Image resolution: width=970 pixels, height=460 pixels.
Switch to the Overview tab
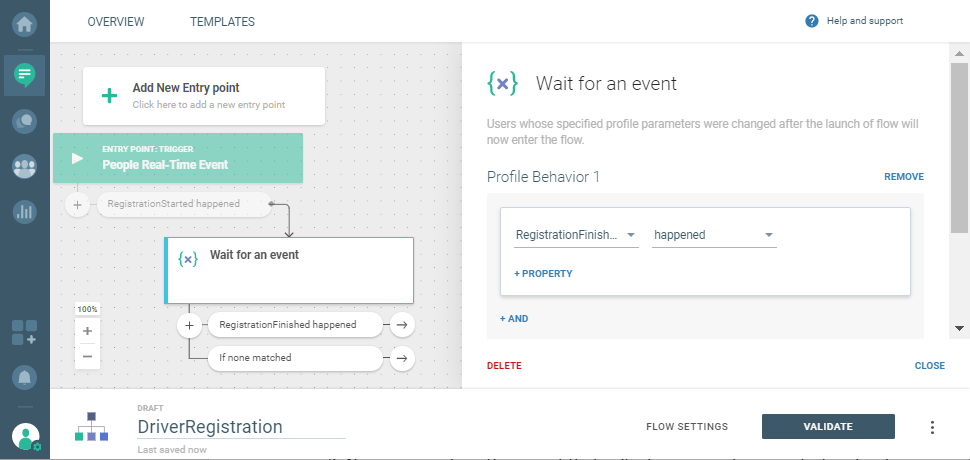[x=115, y=21]
